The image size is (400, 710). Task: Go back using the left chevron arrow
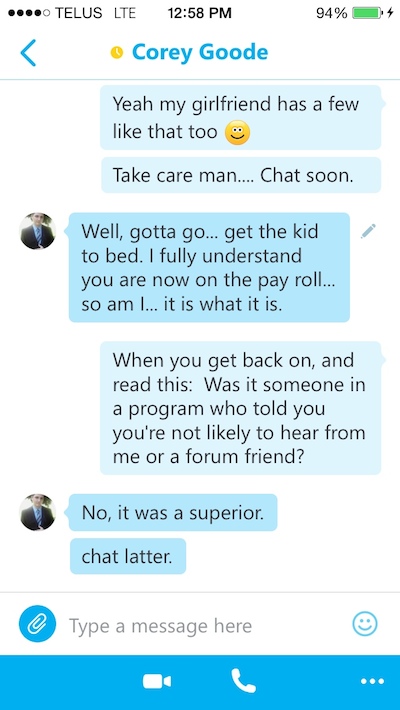pos(28,53)
